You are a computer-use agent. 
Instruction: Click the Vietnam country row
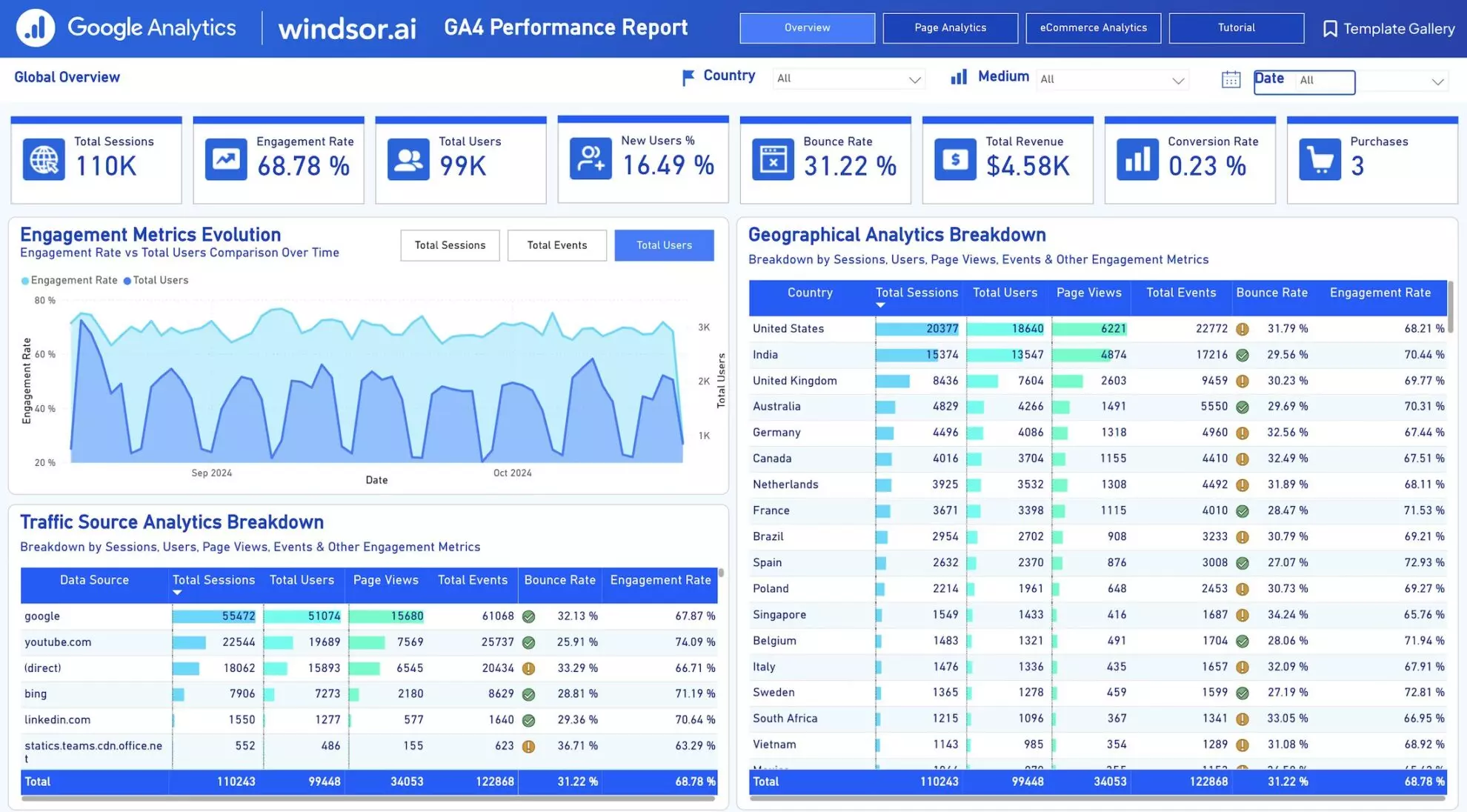[x=1098, y=745]
